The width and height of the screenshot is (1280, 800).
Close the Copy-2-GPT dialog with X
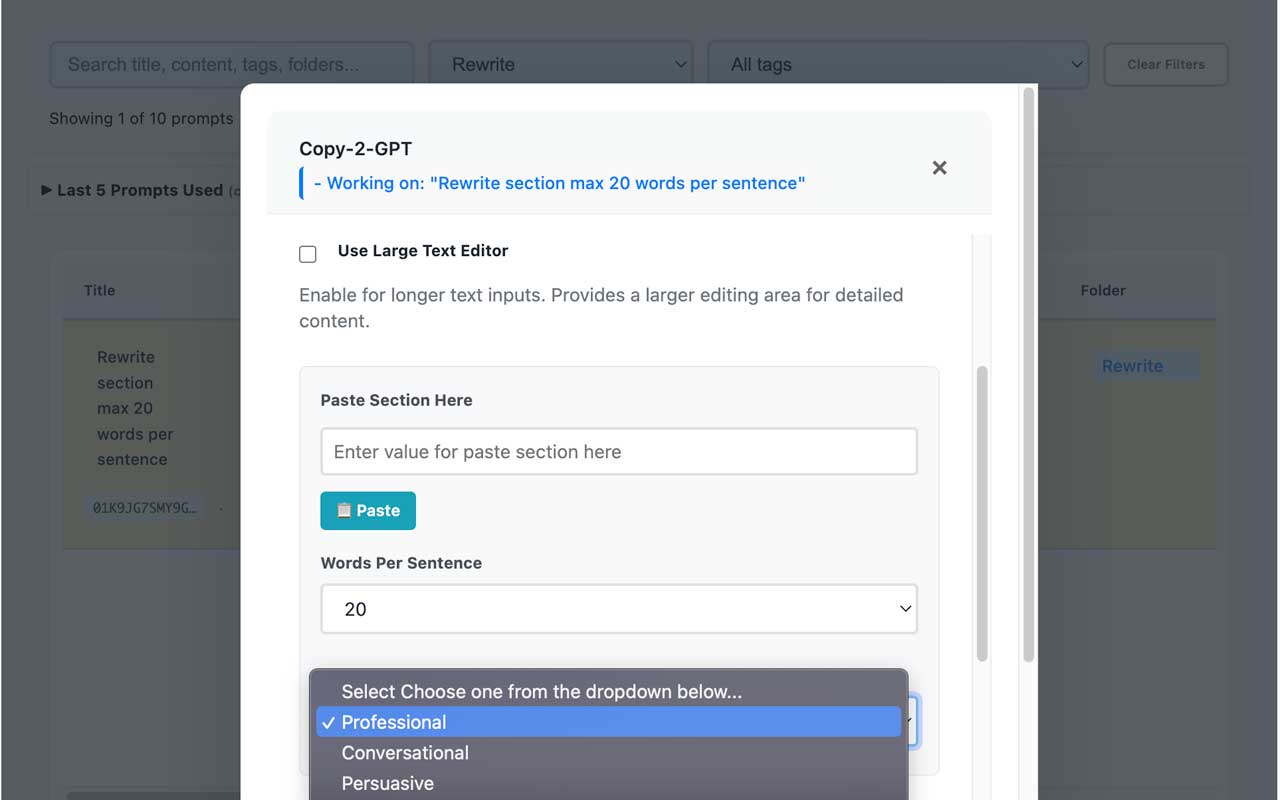pyautogui.click(x=939, y=168)
